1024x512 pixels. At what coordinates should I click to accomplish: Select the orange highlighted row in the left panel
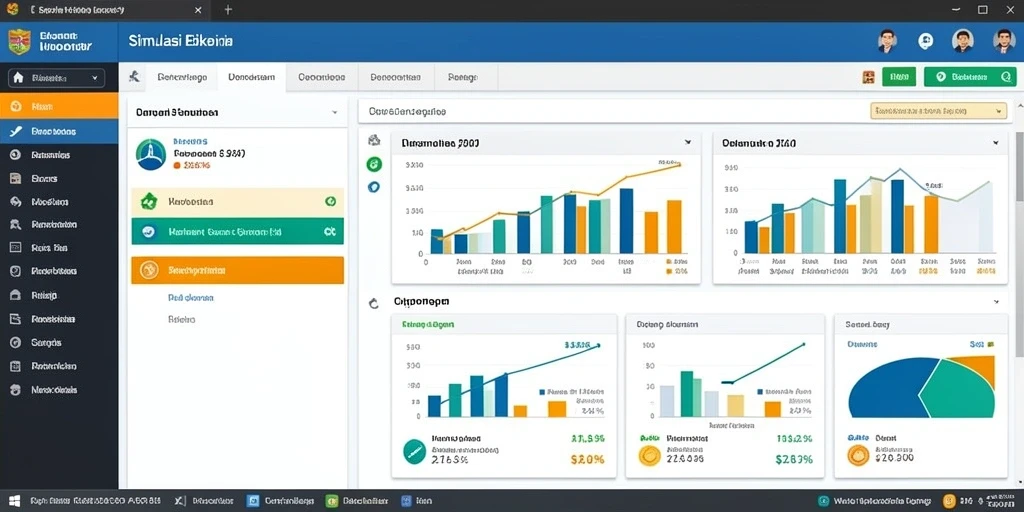click(238, 270)
